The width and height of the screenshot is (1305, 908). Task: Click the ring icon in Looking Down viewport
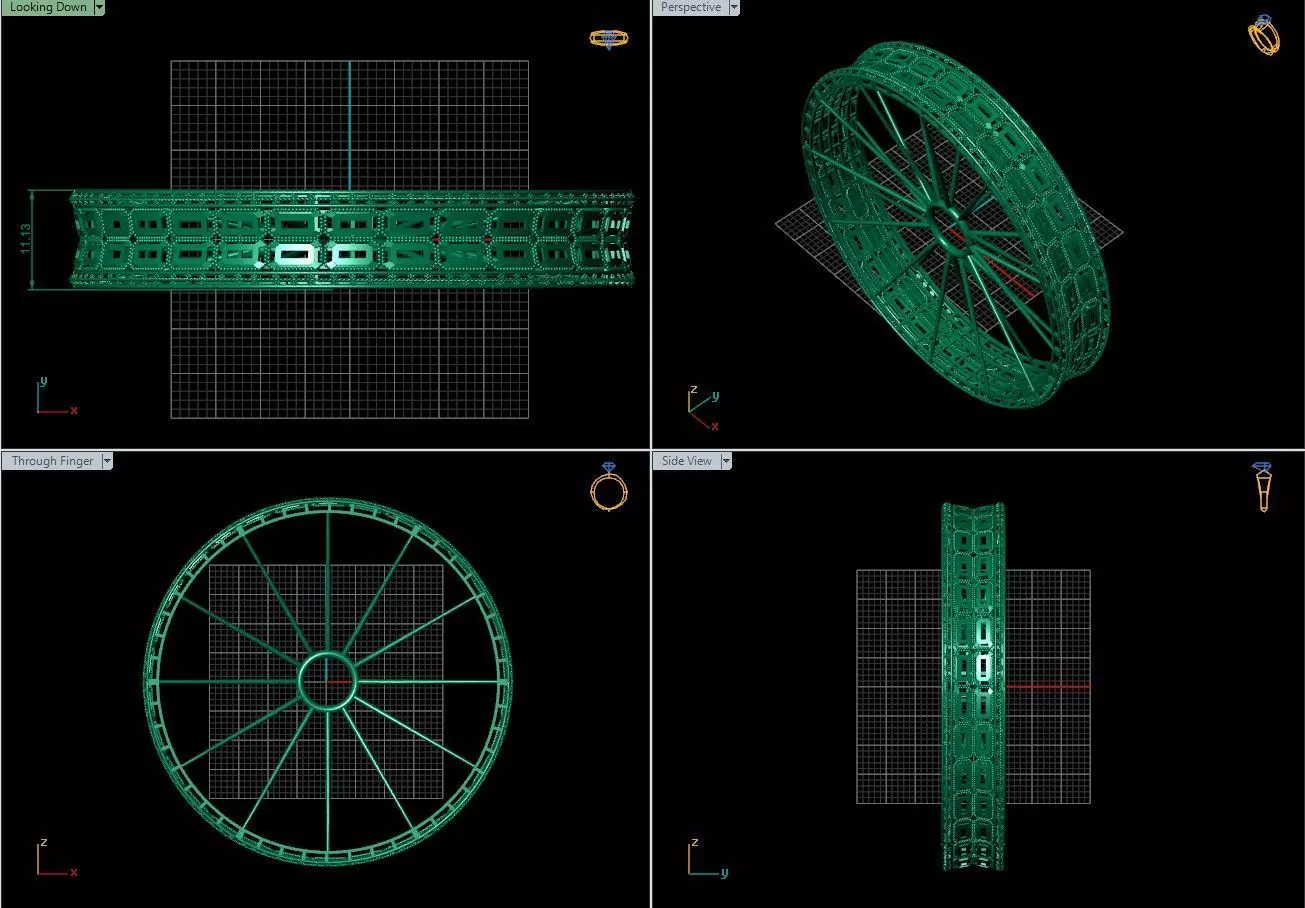click(x=609, y=39)
